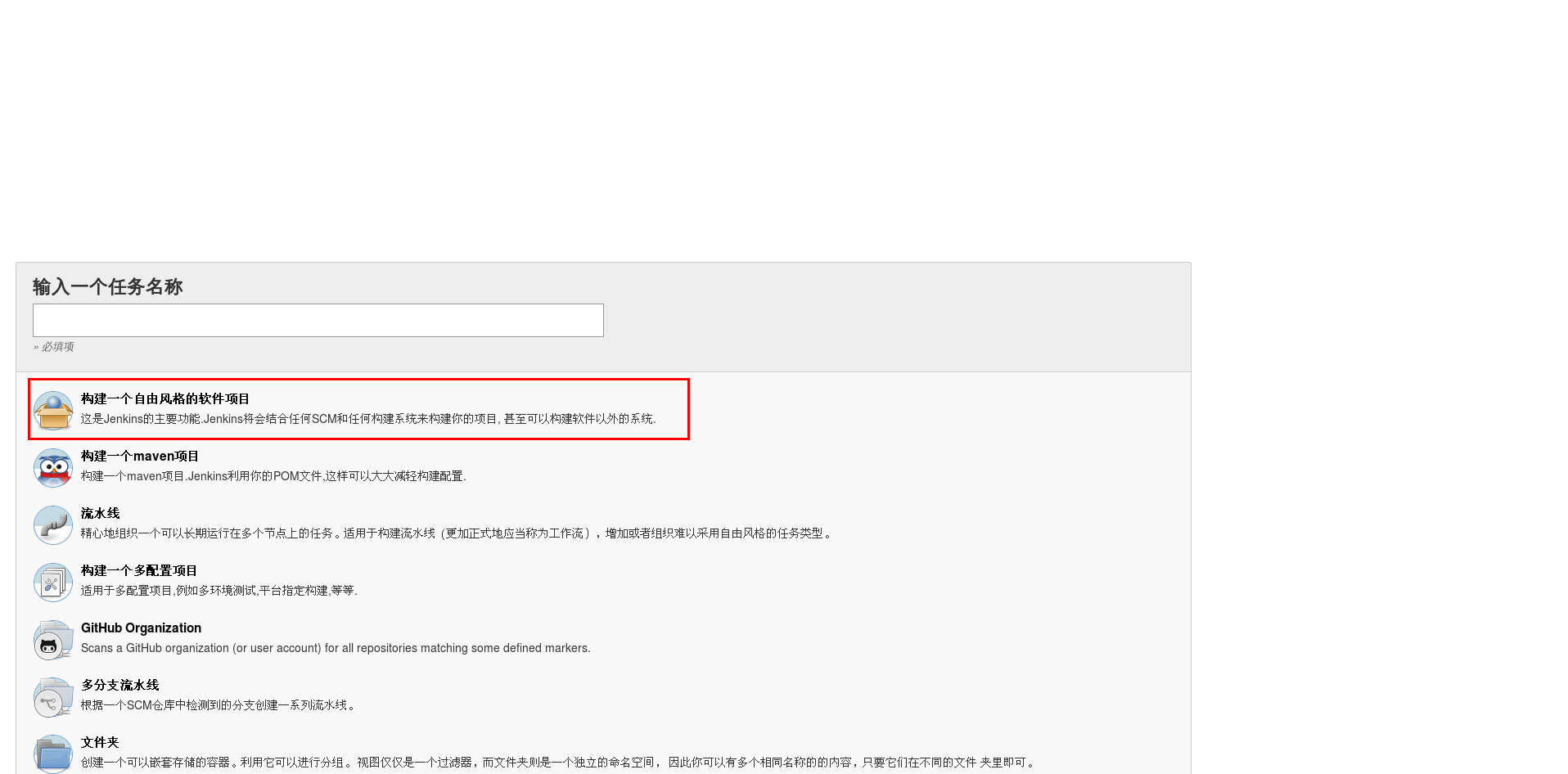This screenshot has height=774, width=1568.
Task: Click the GitHub Organization octocat icon
Action: click(53, 639)
